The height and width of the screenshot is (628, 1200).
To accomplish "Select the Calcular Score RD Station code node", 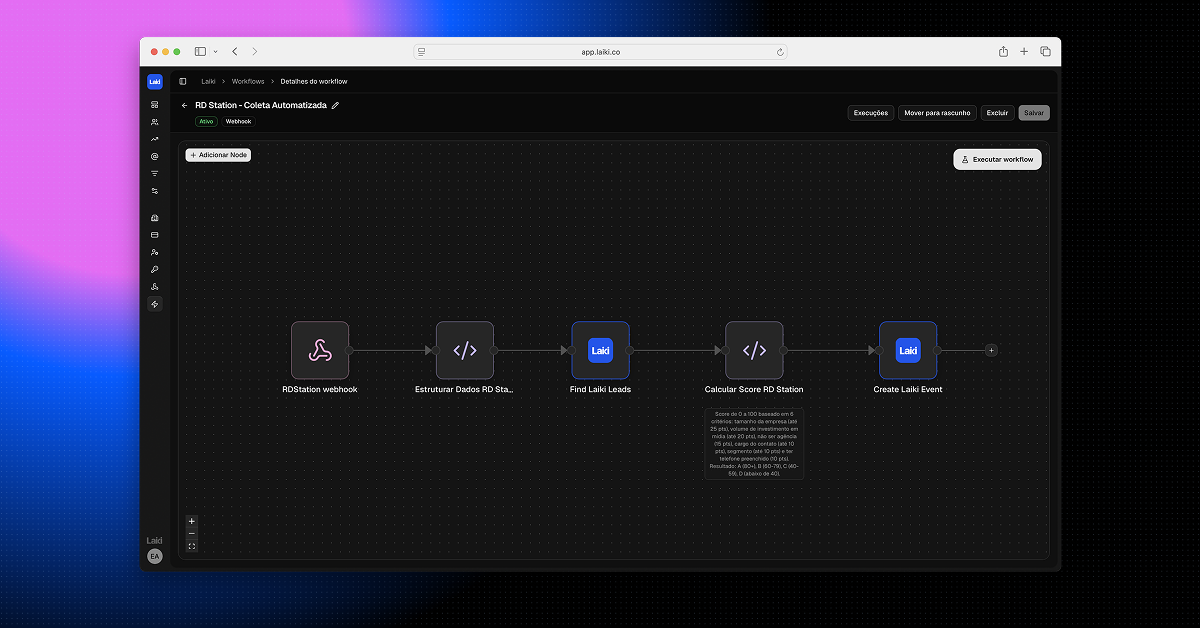I will pyautogui.click(x=754, y=350).
